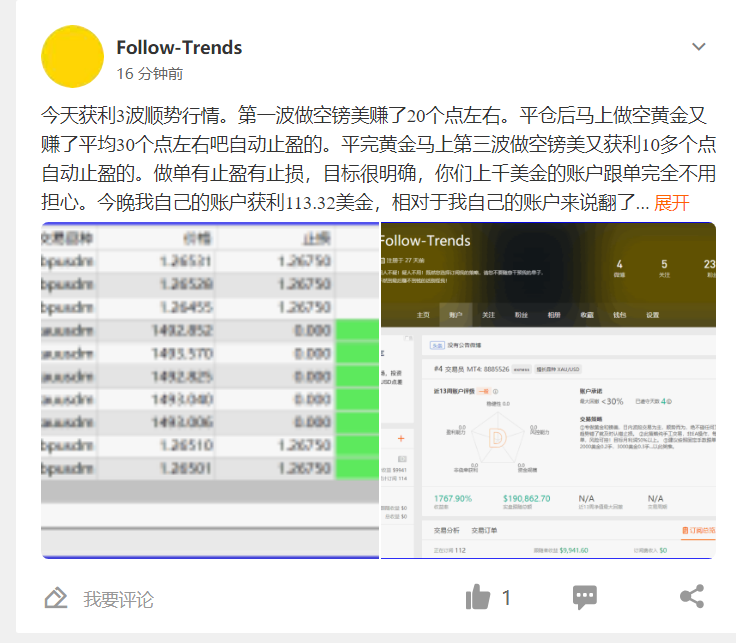The width and height of the screenshot is (736, 643).
Task: Share the post via share icon
Action: pyautogui.click(x=692, y=597)
